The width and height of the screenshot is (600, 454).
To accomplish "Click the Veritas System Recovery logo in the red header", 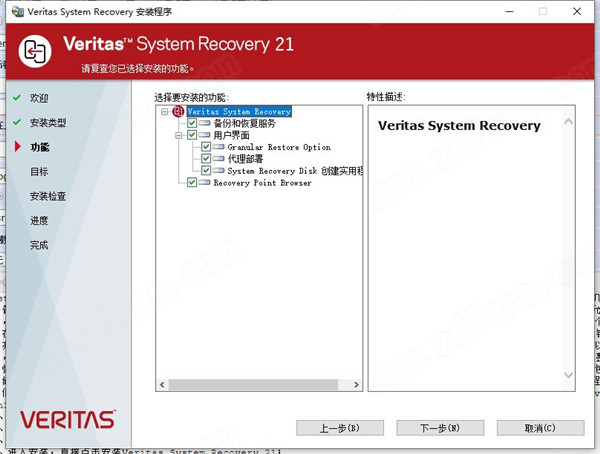I will coord(35,51).
